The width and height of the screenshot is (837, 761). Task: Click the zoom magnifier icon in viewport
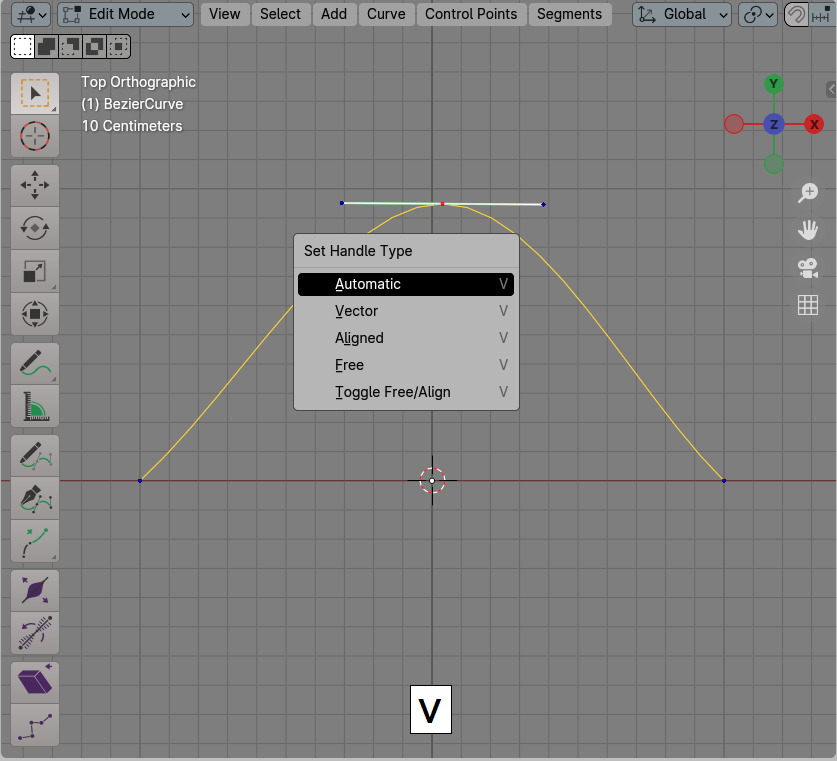click(x=808, y=193)
